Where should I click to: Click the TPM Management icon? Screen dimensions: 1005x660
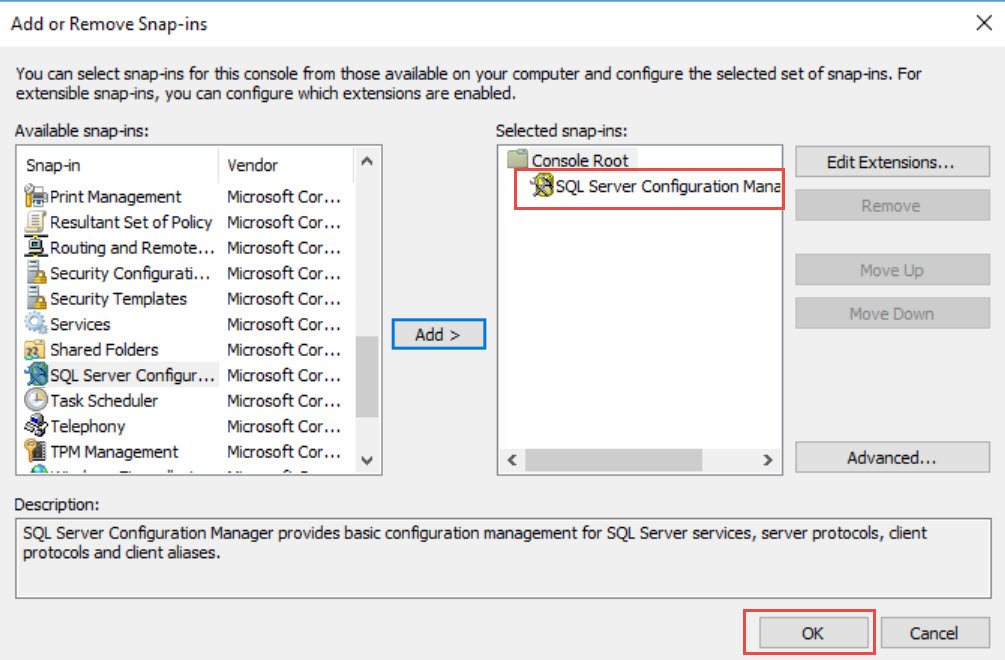click(x=36, y=451)
